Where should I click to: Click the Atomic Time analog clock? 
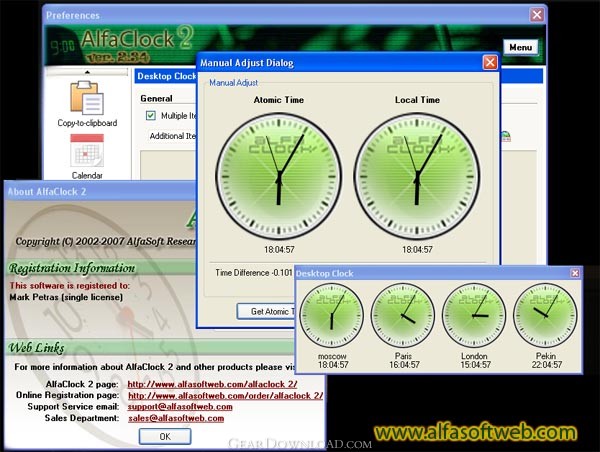279,176
